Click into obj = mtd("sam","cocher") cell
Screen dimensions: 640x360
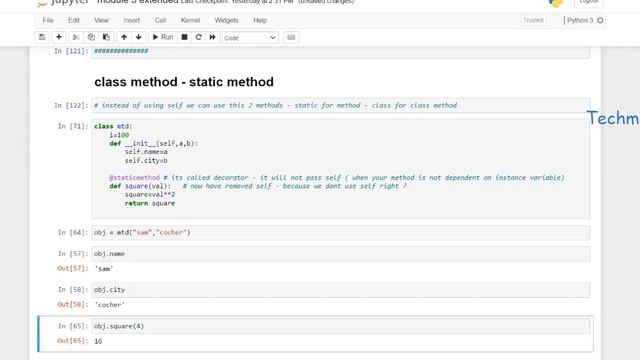(340, 233)
